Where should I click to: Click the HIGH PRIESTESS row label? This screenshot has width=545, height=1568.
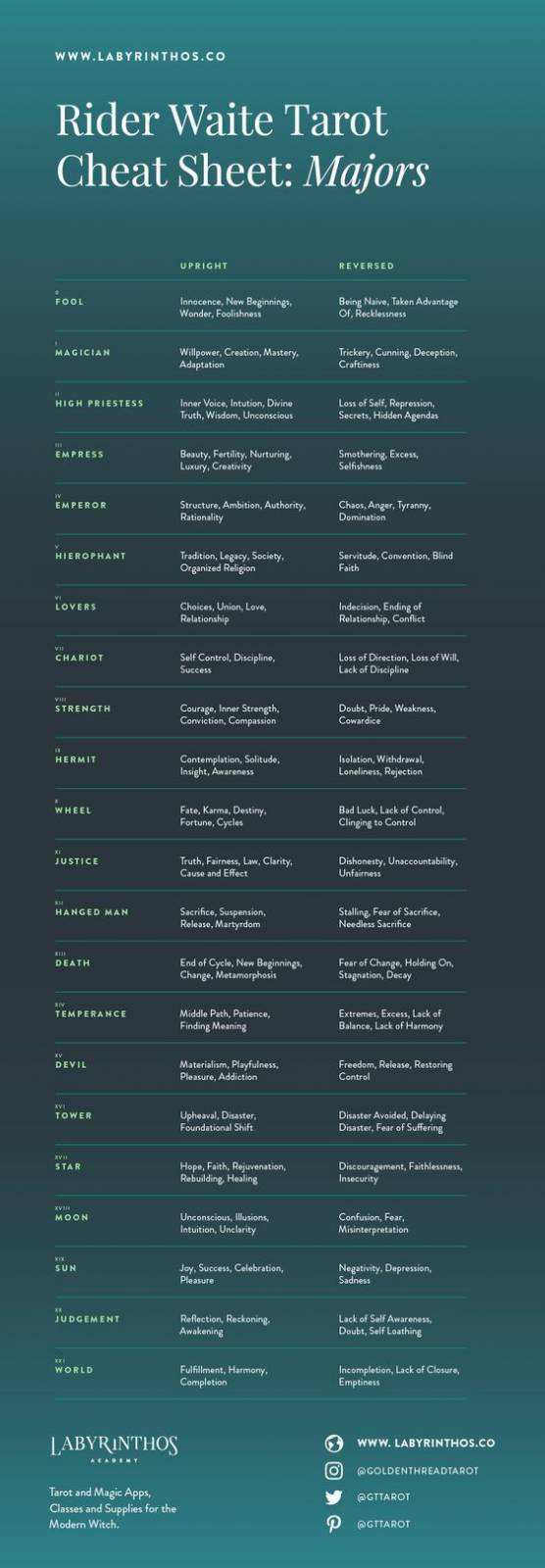coord(99,403)
